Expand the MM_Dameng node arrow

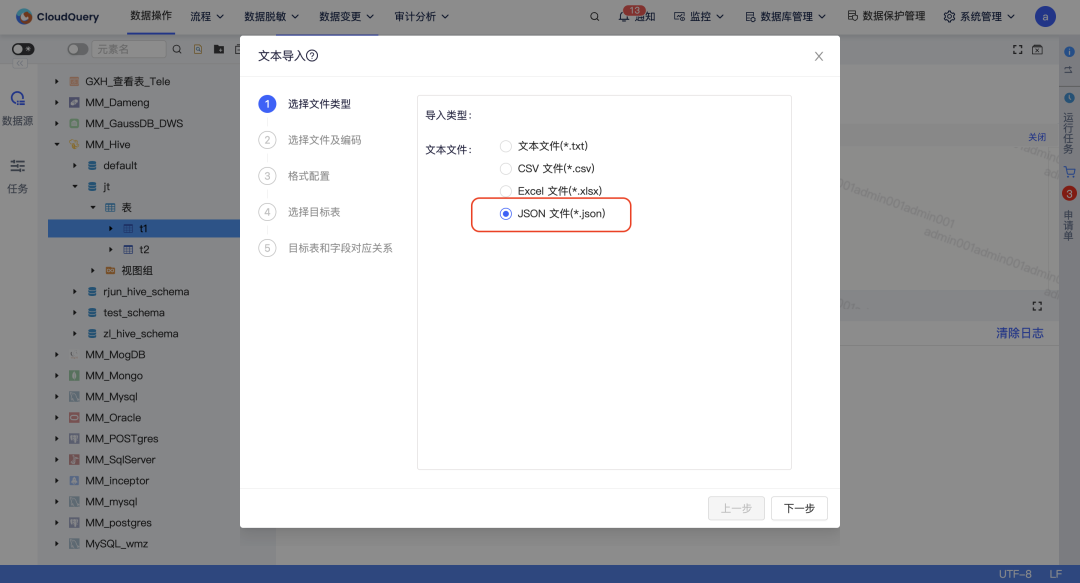(x=56, y=102)
